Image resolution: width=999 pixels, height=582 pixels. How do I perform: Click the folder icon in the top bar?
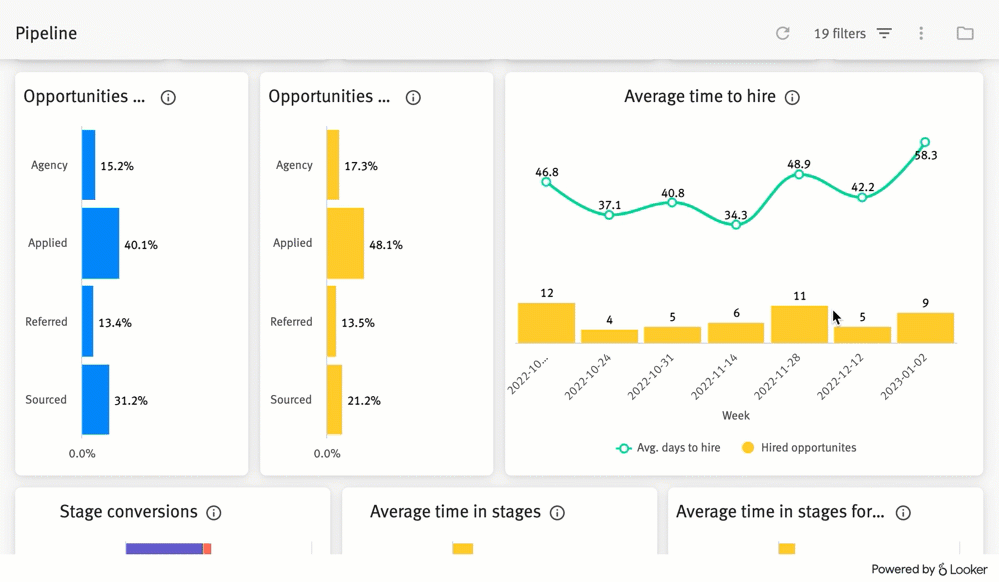[965, 33]
